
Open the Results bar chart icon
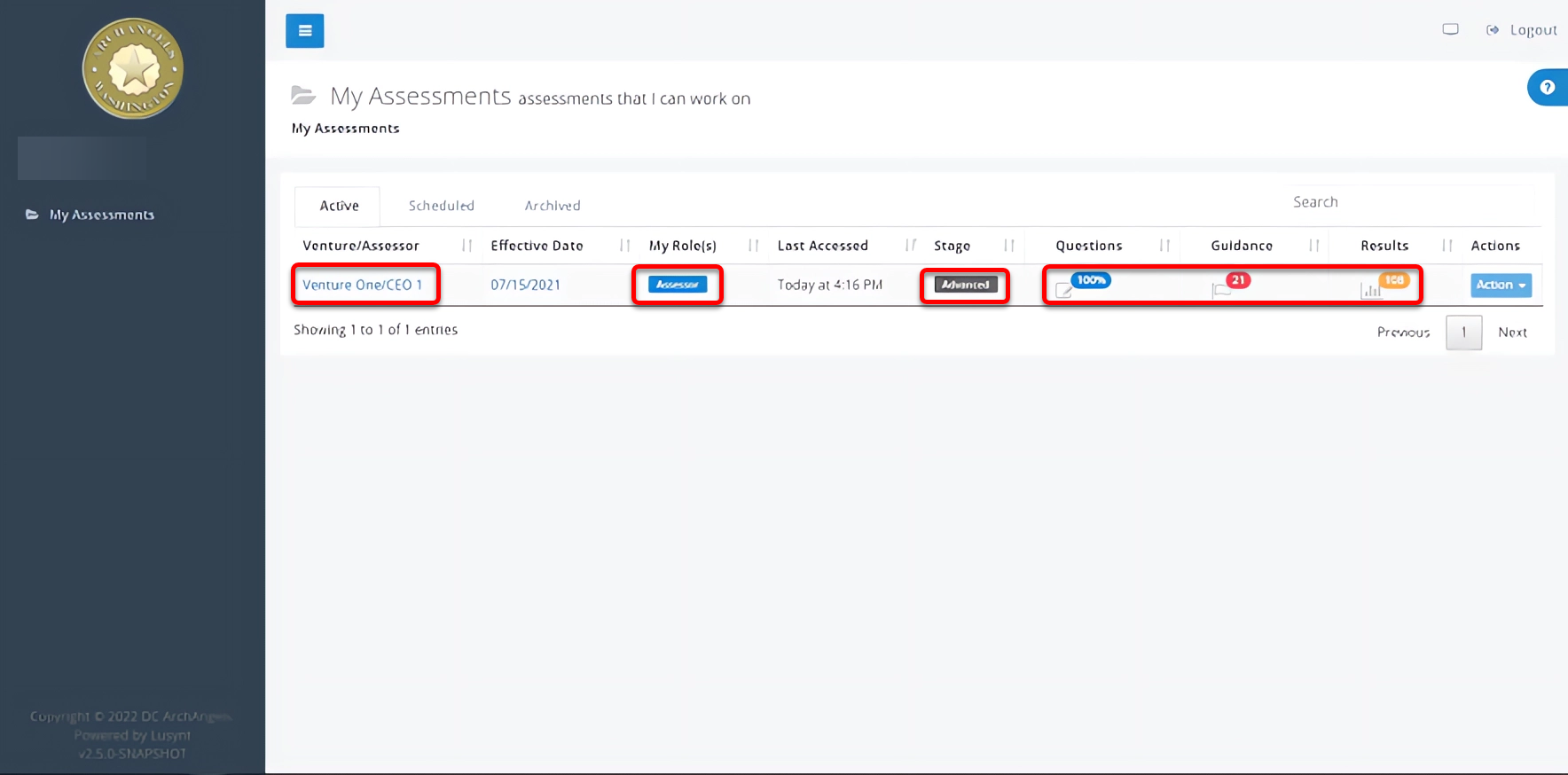(x=1371, y=290)
